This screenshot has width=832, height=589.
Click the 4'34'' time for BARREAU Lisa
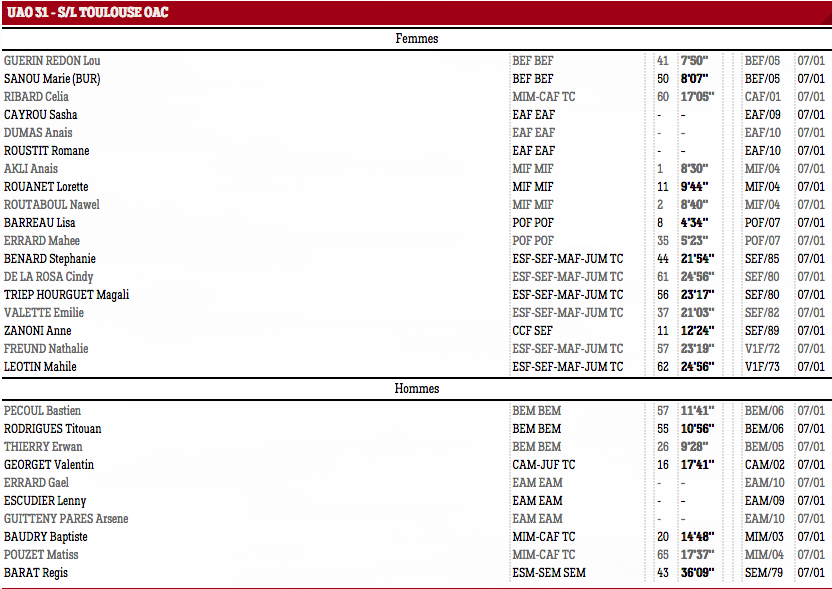coord(695,223)
